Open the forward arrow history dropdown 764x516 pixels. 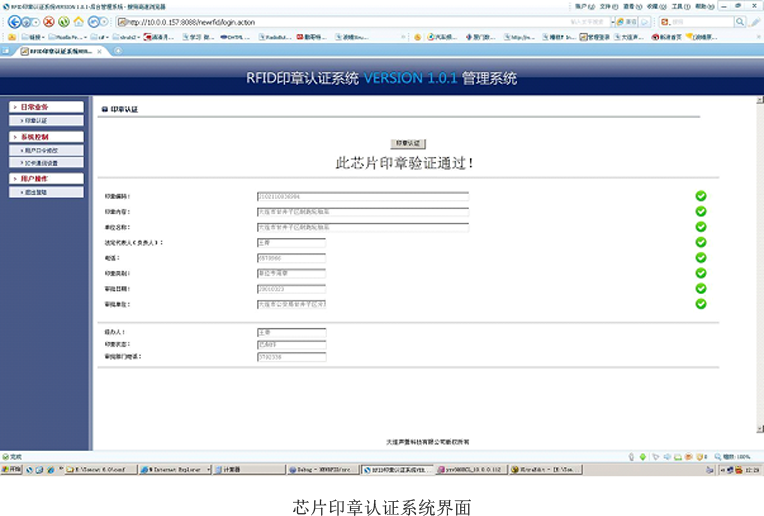(x=35, y=22)
